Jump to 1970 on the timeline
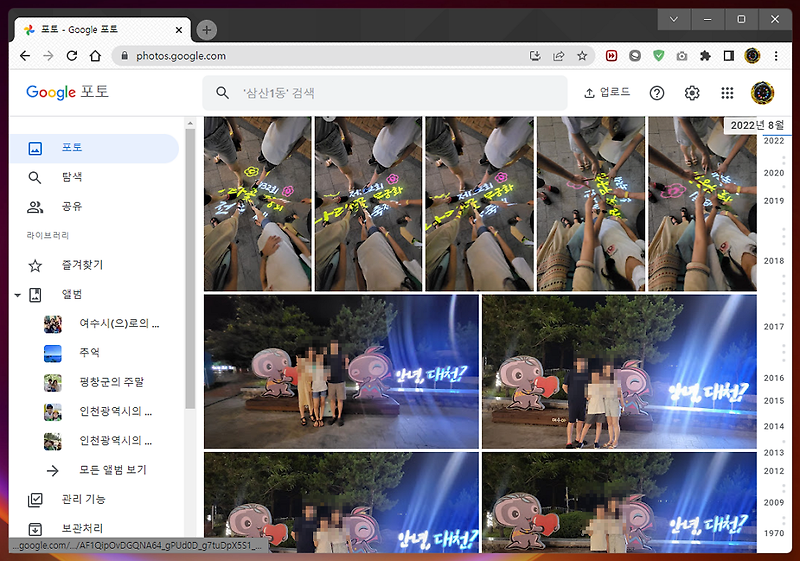This screenshot has width=800, height=561. (773, 533)
